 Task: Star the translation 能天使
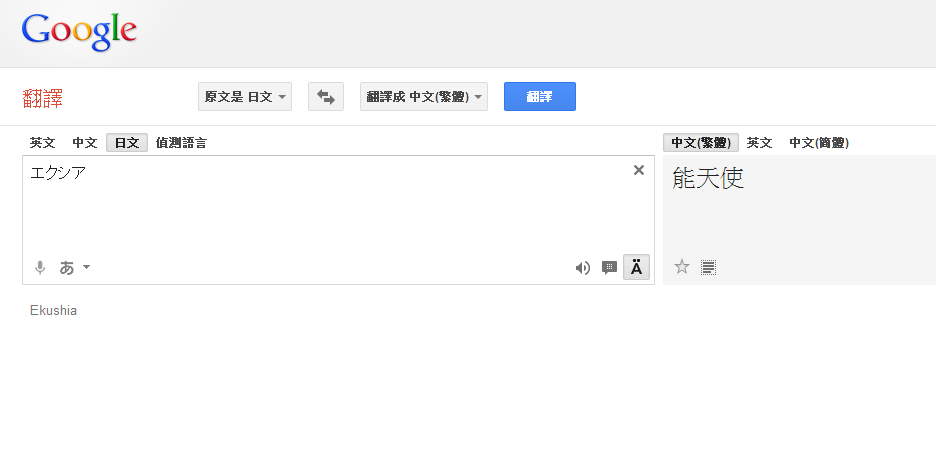(682, 267)
